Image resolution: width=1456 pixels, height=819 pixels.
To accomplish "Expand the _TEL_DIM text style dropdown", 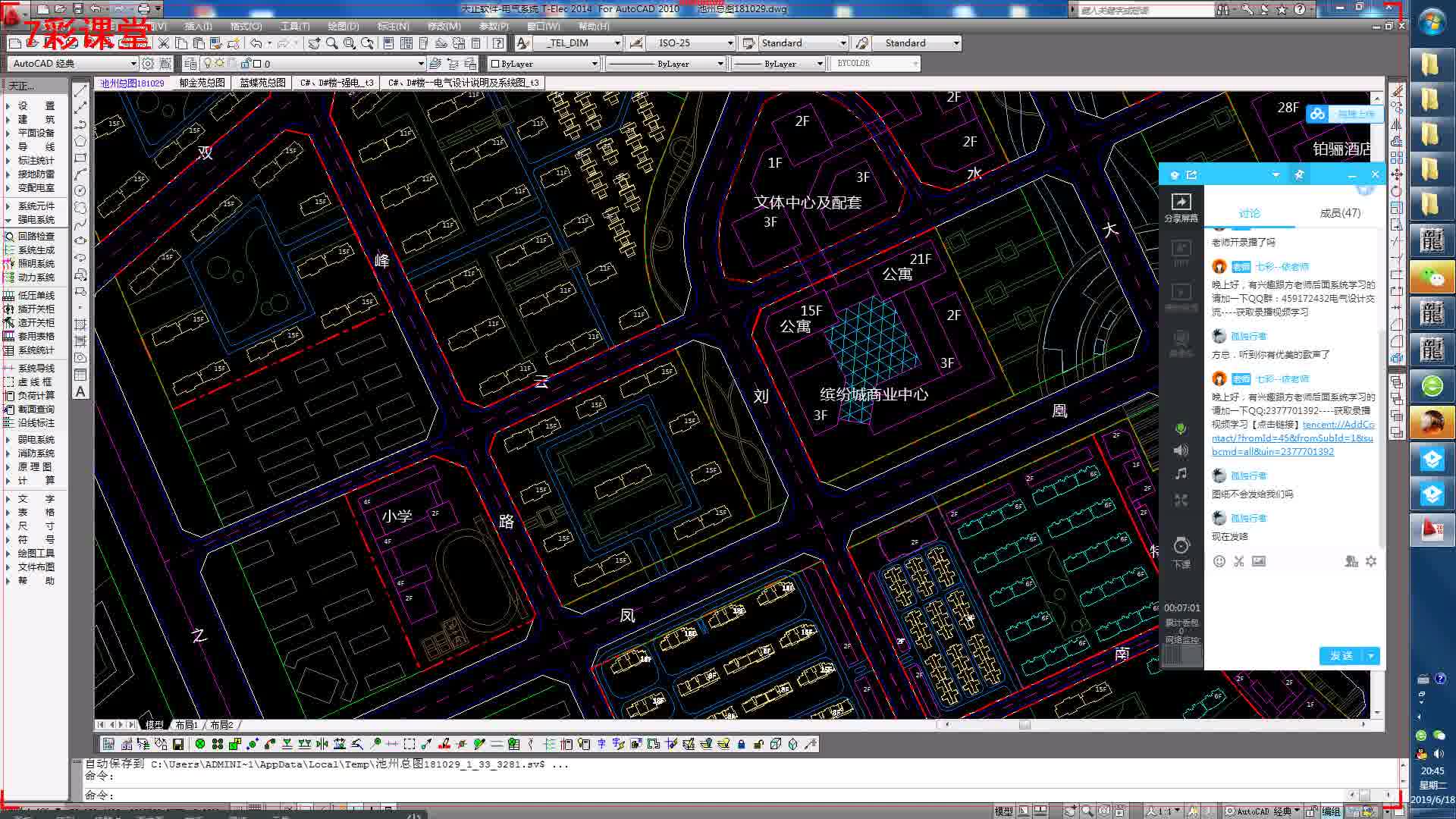I will pyautogui.click(x=617, y=43).
